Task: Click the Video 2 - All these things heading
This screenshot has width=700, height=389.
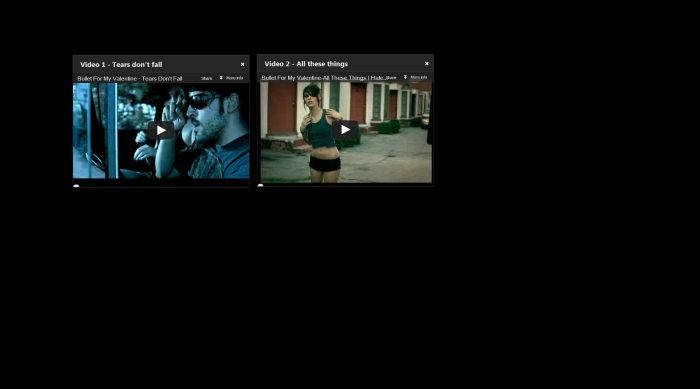Action: coord(306,64)
